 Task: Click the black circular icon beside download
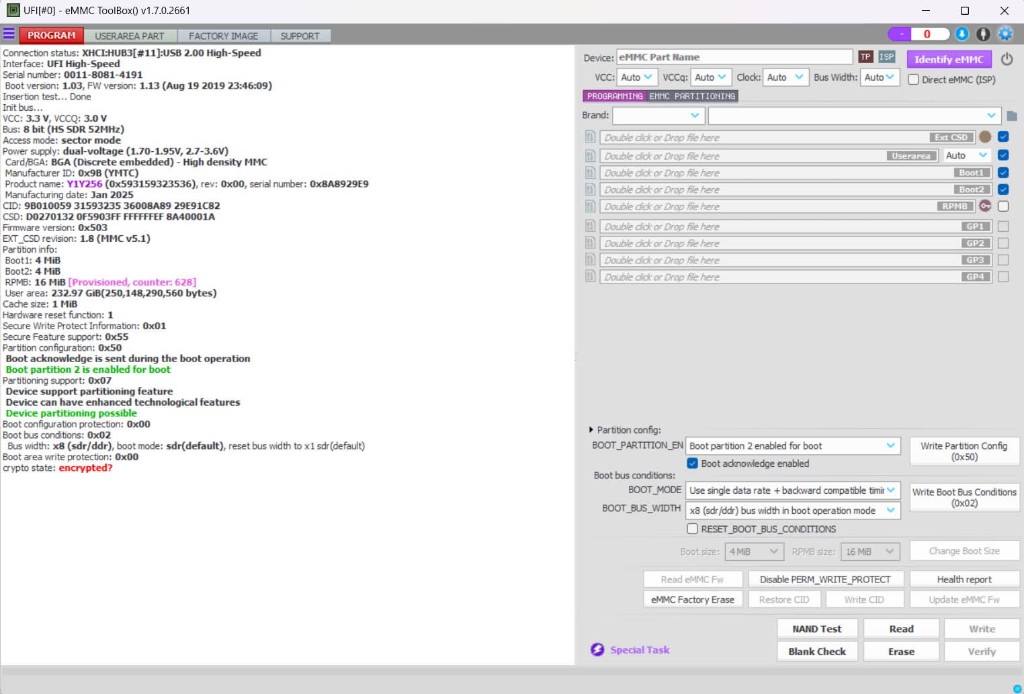983,34
